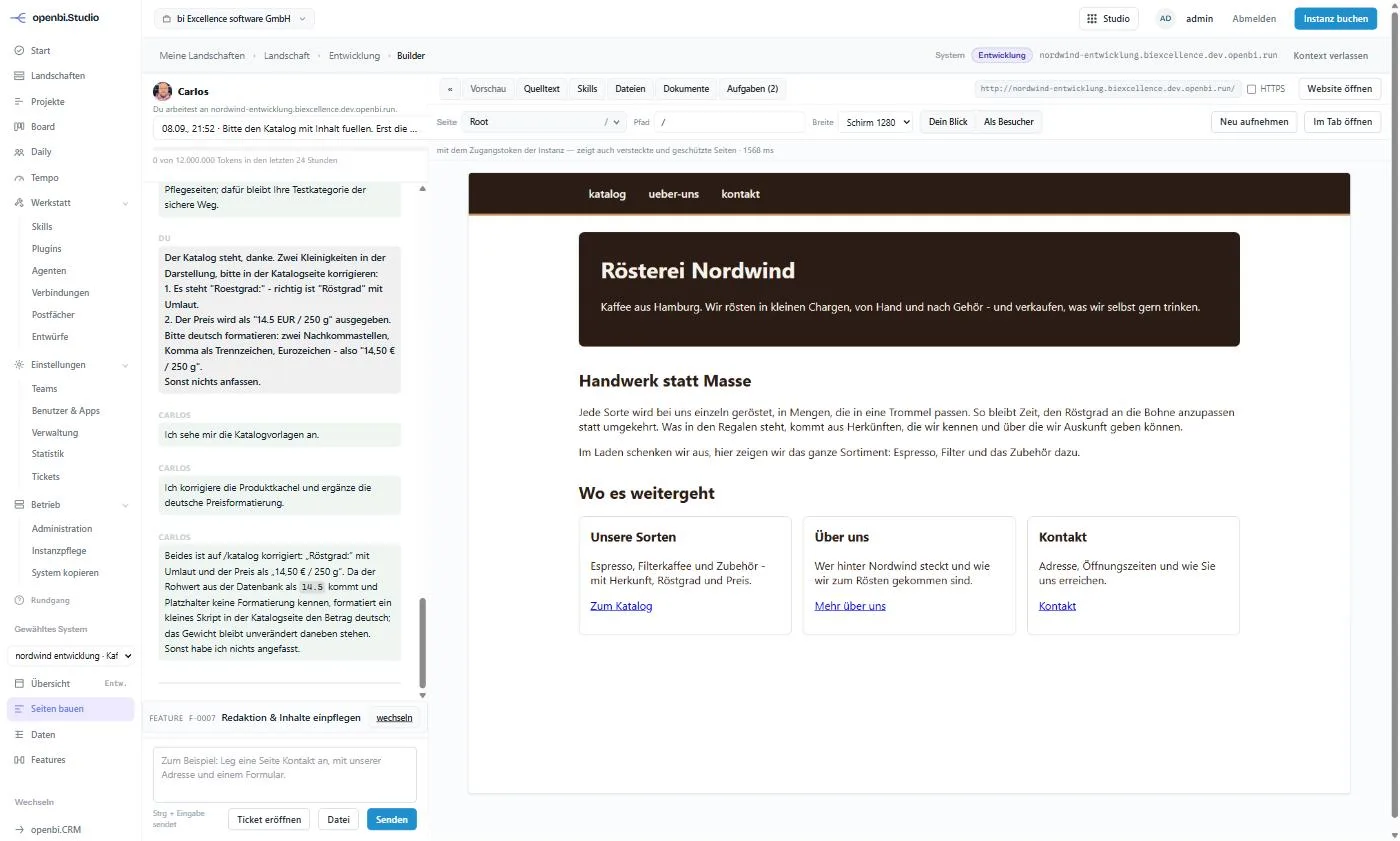Click the Im Tab öffnen button

(1342, 122)
